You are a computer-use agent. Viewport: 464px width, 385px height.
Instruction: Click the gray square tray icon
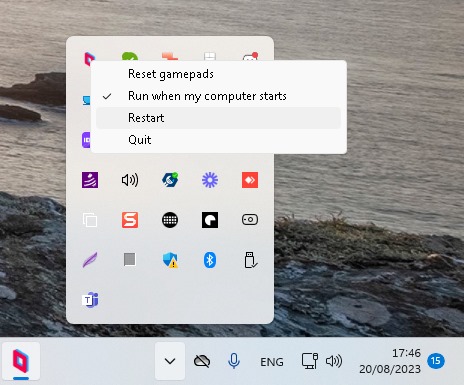click(130, 259)
